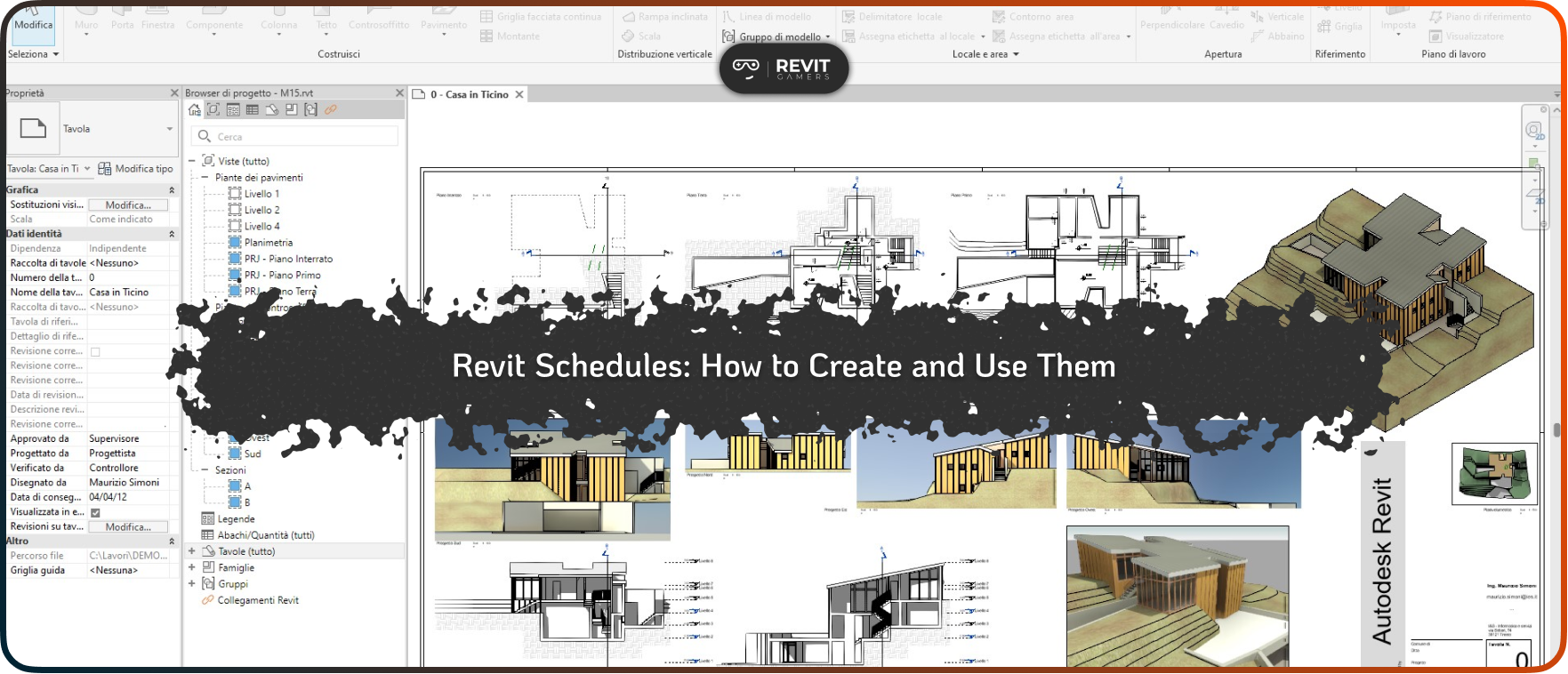Viewport: 1568px width, 674px height.
Task: Select Griglia facciata continua tool
Action: (541, 17)
